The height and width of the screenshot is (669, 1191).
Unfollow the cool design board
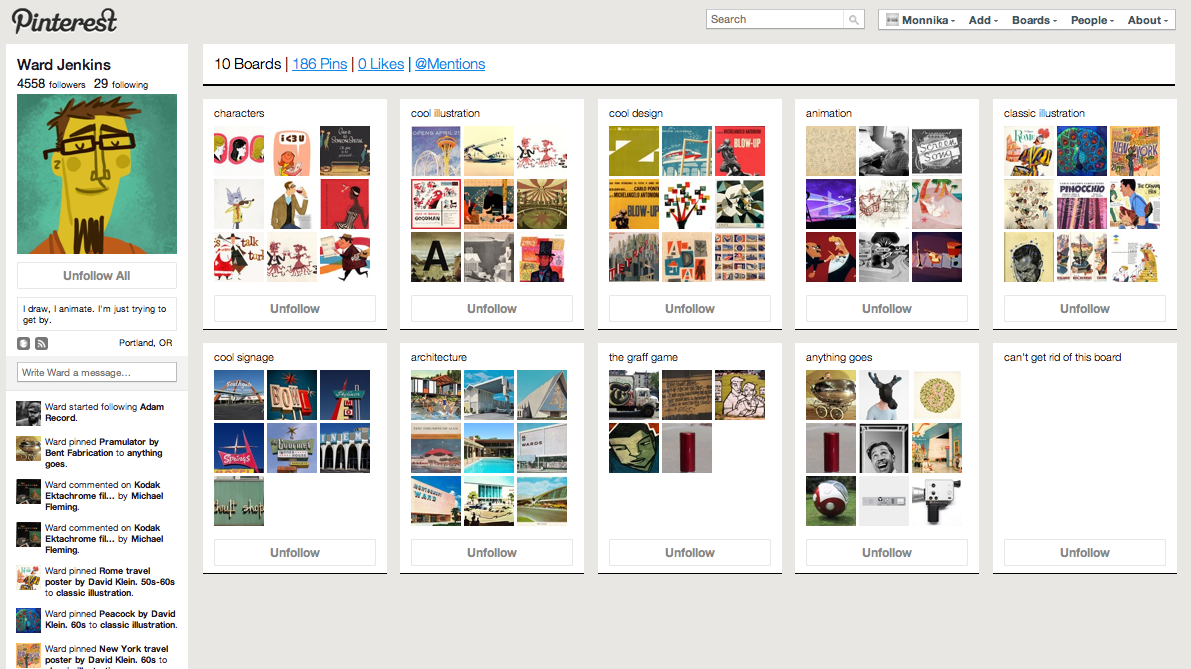coord(690,308)
